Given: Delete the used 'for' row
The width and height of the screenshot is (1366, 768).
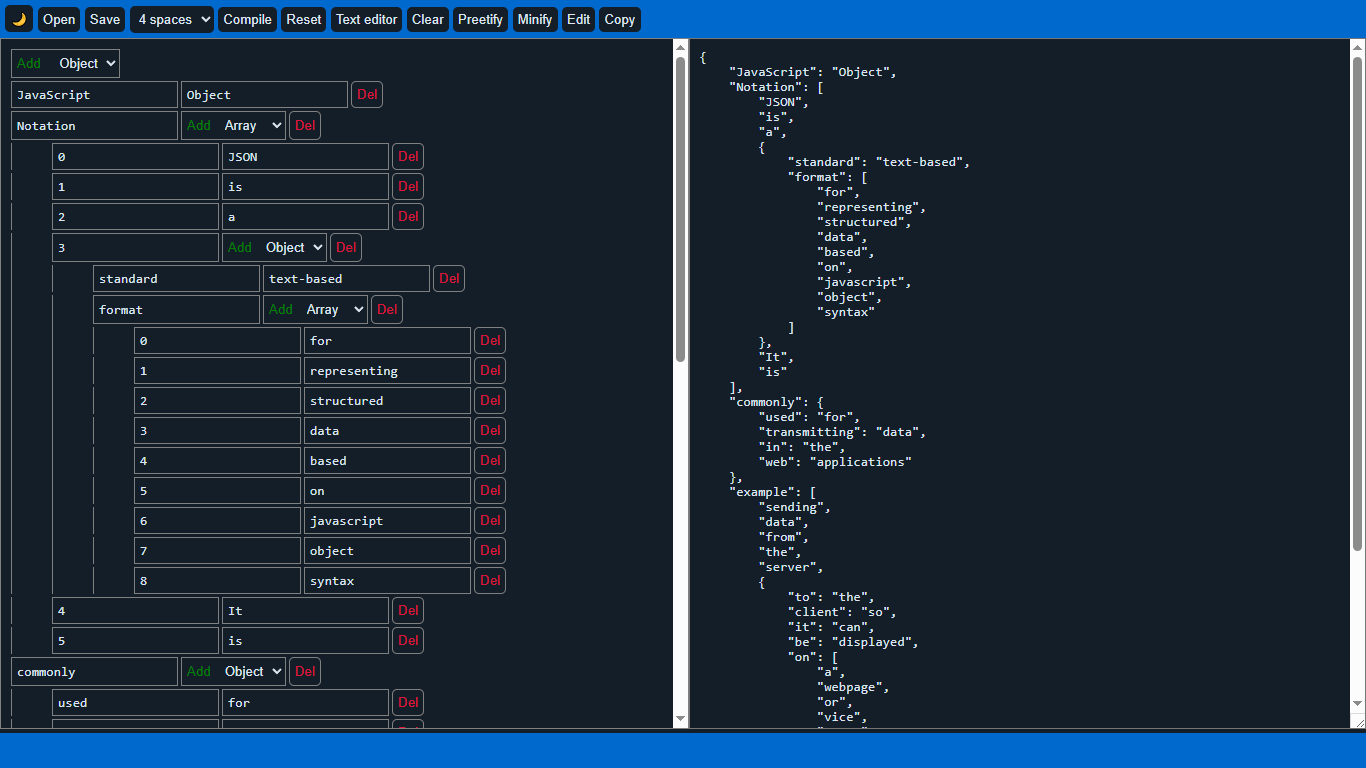Looking at the screenshot, I should (x=408, y=703).
